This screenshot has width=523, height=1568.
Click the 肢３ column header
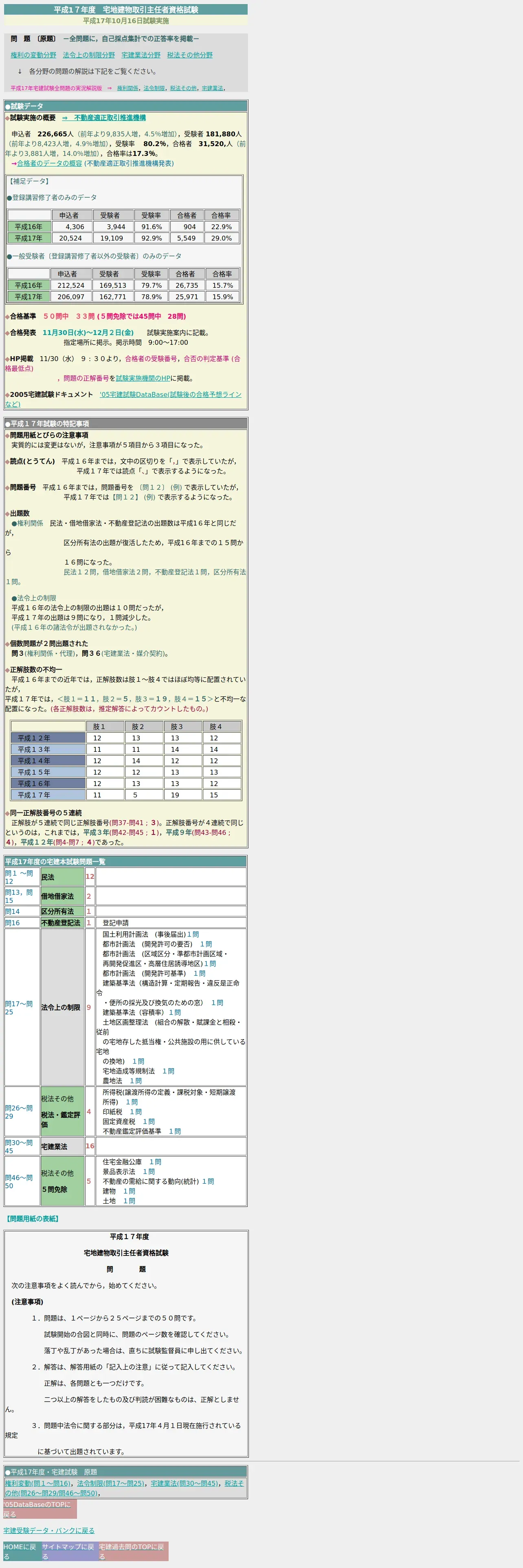(182, 726)
